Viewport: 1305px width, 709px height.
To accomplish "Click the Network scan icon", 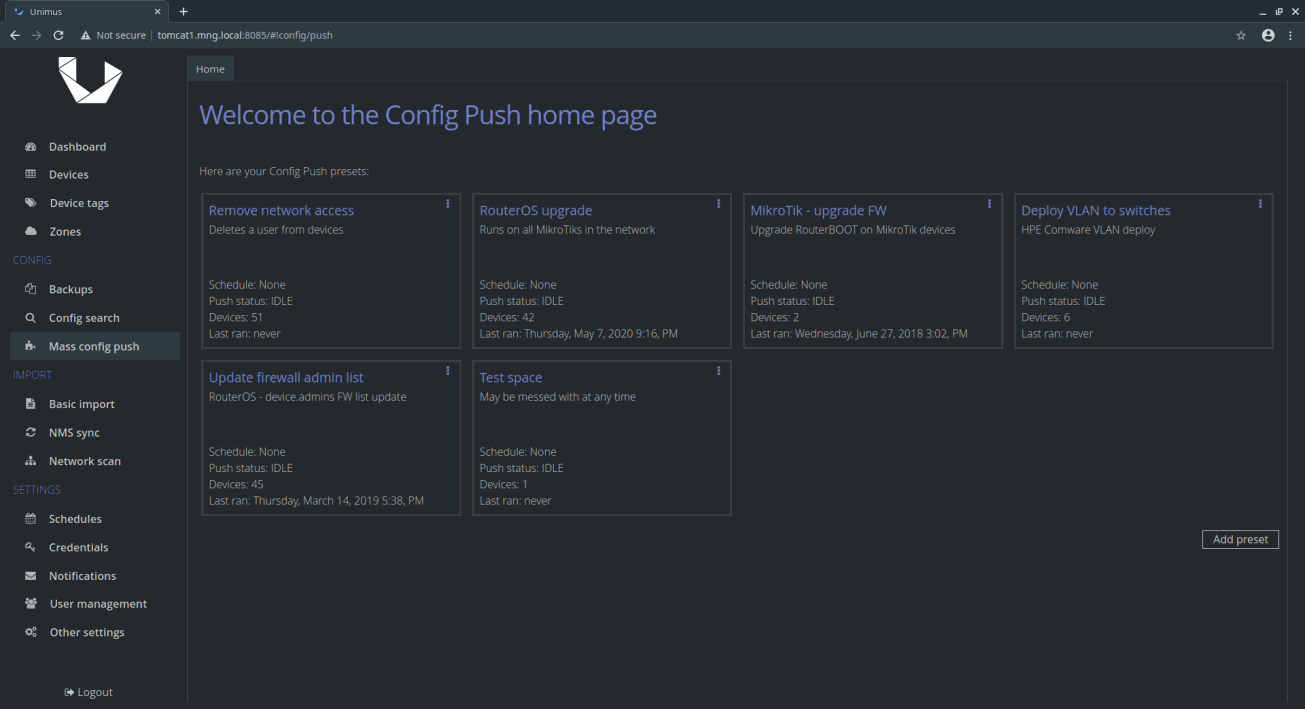I will coord(30,462).
